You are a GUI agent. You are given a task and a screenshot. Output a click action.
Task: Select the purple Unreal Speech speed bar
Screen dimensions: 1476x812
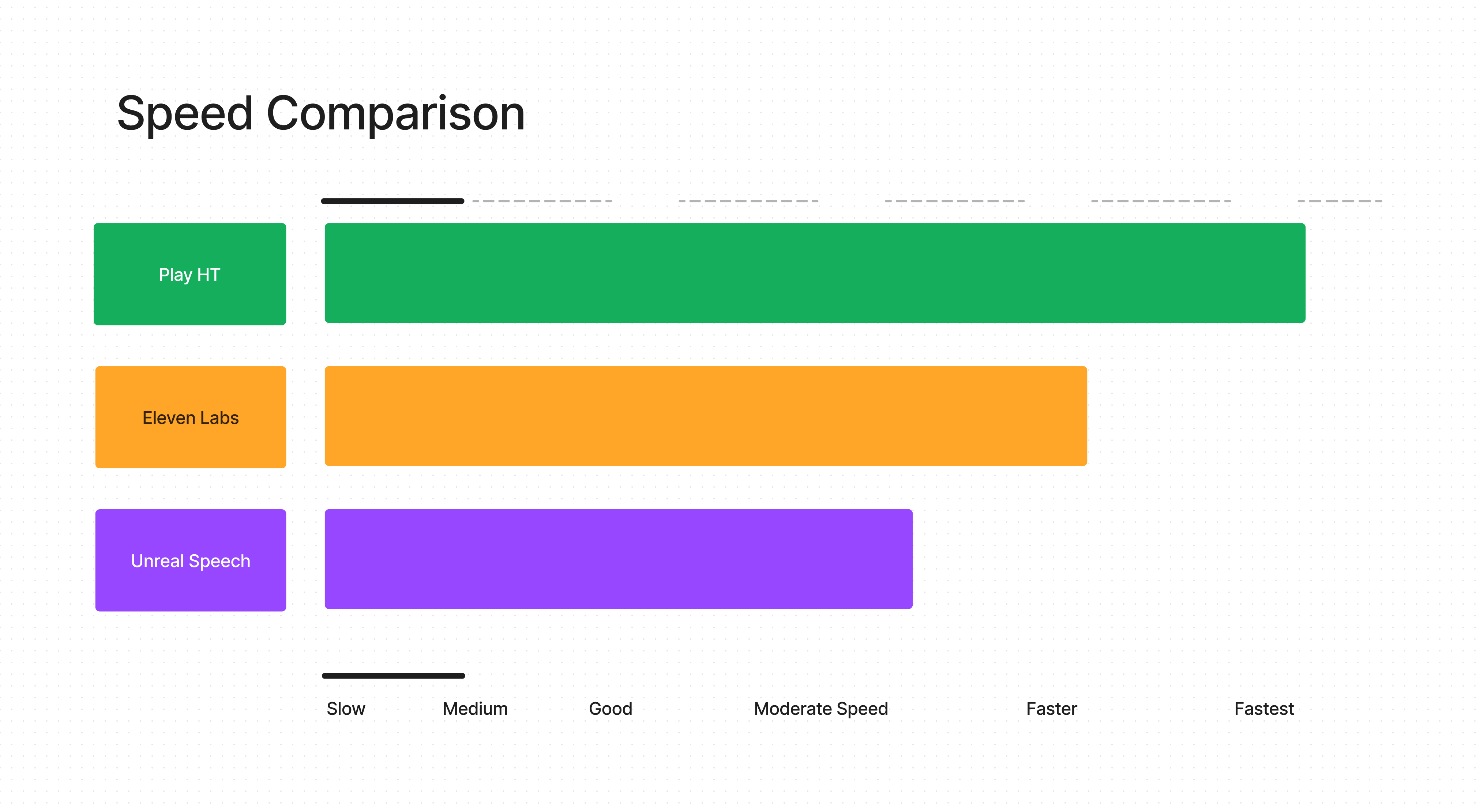(619, 559)
